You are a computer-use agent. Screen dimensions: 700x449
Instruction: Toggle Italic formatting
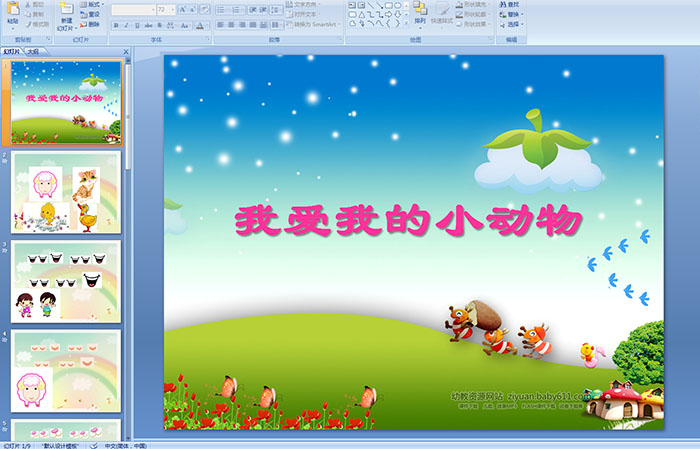[x=127, y=25]
